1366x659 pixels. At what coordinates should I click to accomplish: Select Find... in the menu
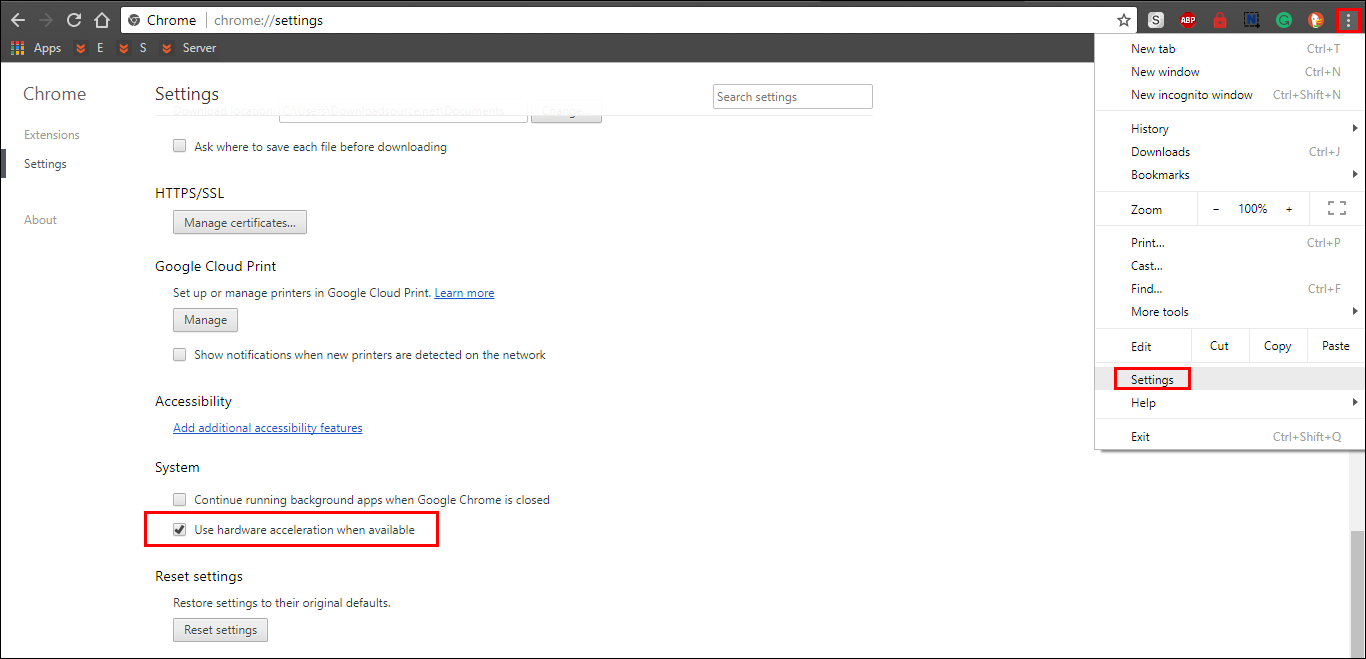(1229, 288)
